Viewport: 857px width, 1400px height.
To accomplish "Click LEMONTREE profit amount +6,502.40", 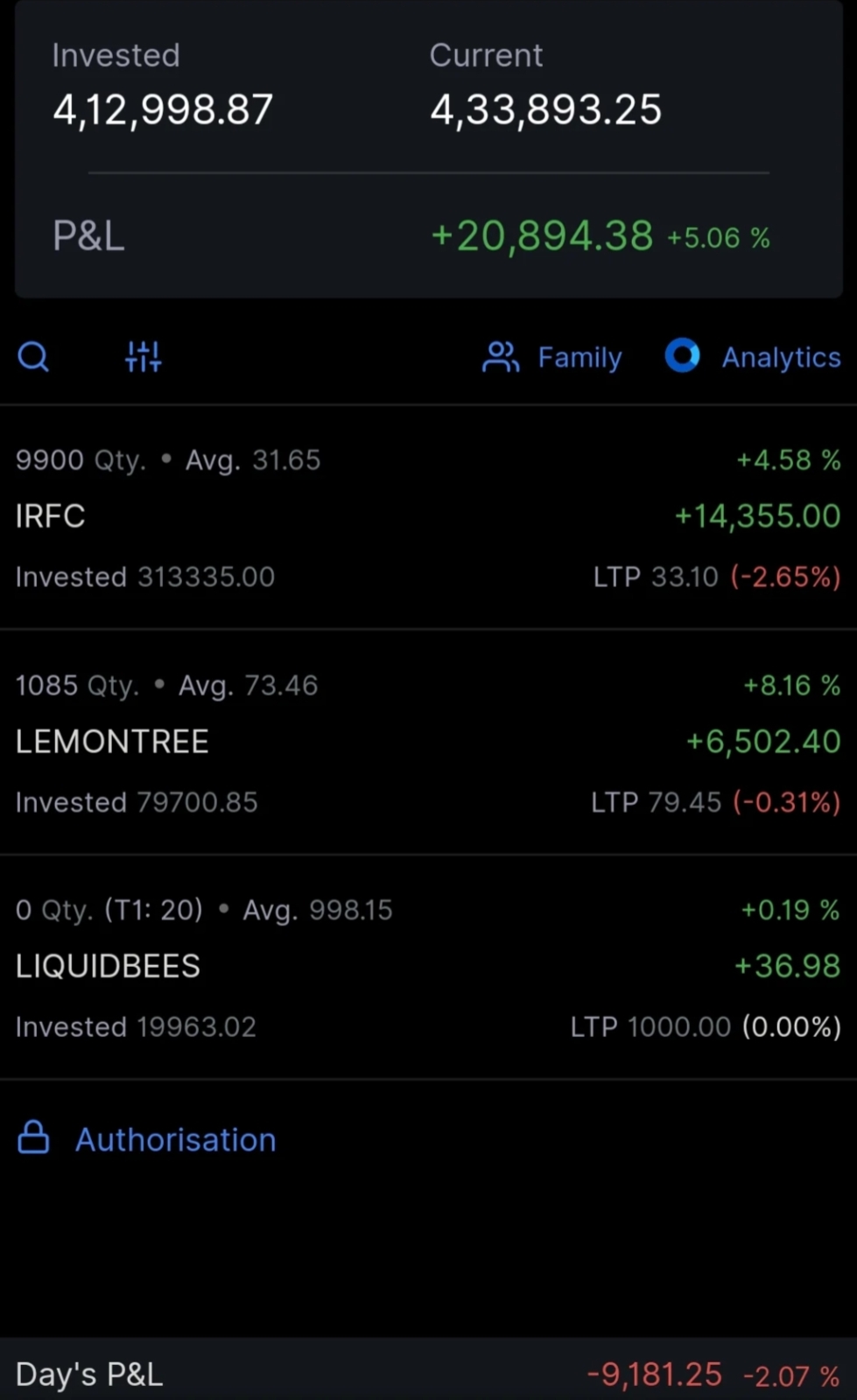I will (x=762, y=742).
